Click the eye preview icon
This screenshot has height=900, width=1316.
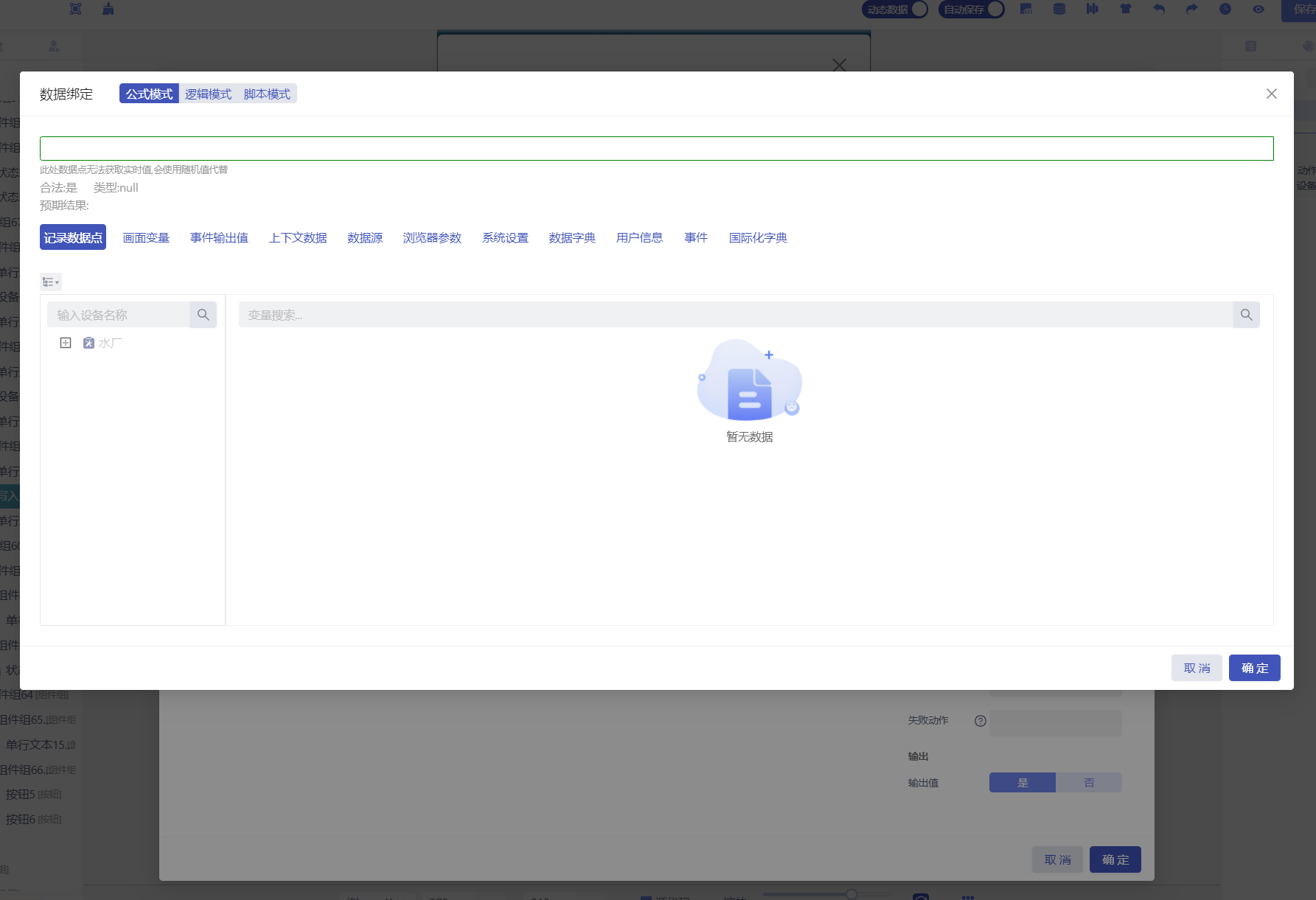(1258, 10)
